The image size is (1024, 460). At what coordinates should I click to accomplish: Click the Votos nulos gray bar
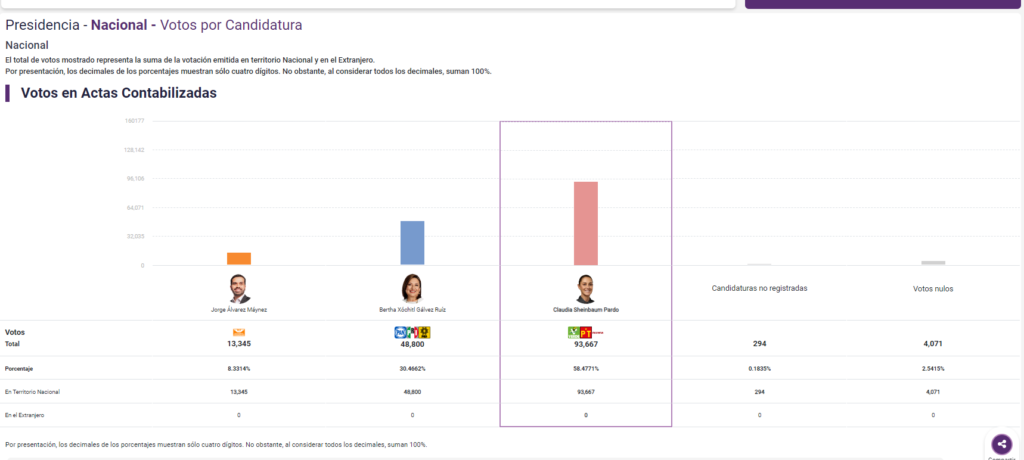[x=933, y=263]
